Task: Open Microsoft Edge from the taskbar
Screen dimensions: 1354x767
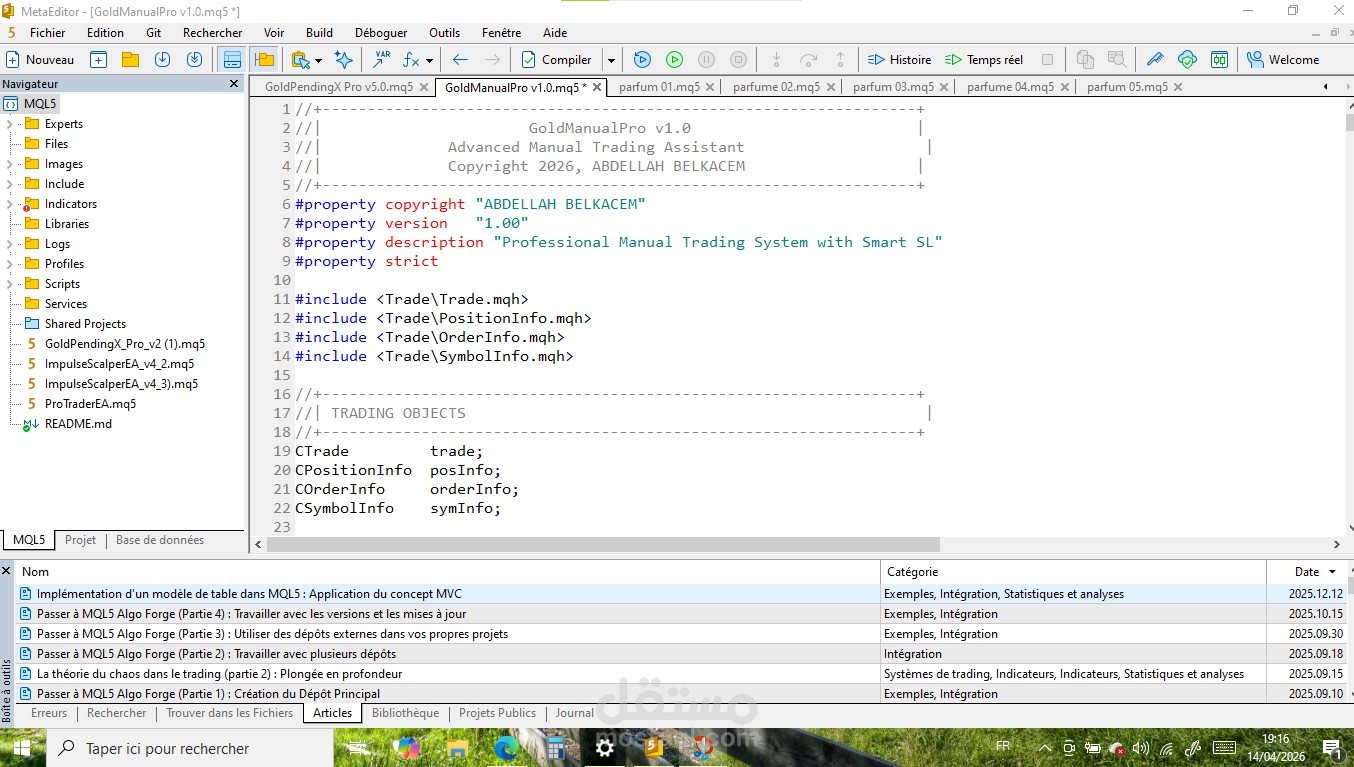Action: [x=505, y=748]
